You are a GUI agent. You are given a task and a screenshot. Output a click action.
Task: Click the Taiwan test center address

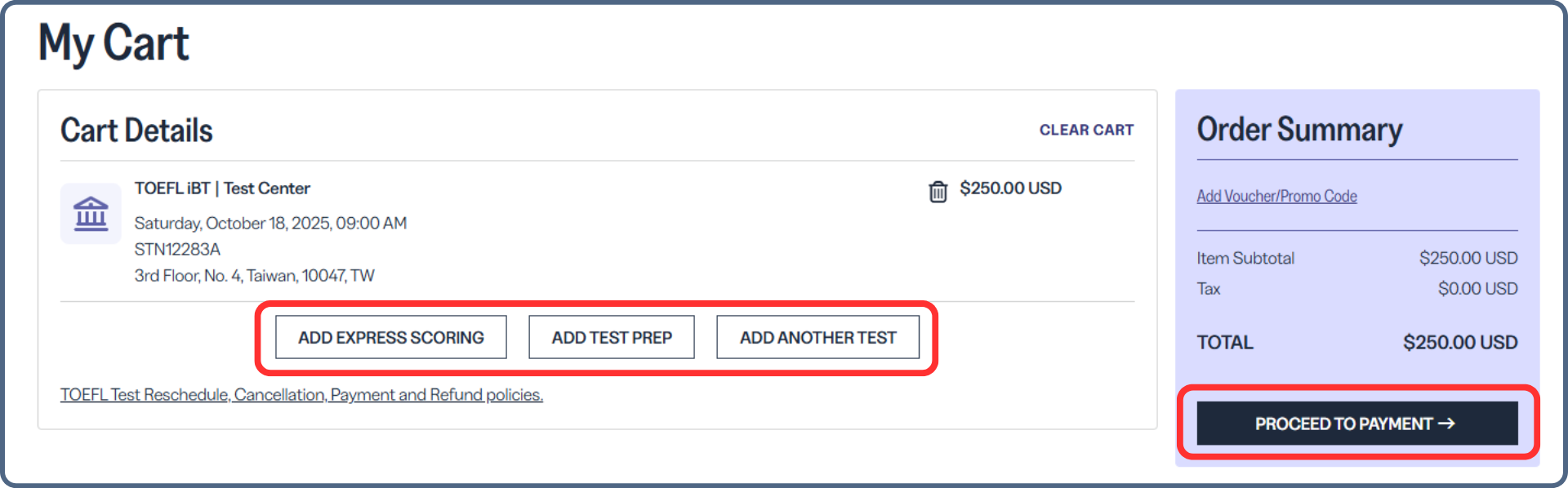coord(254,276)
